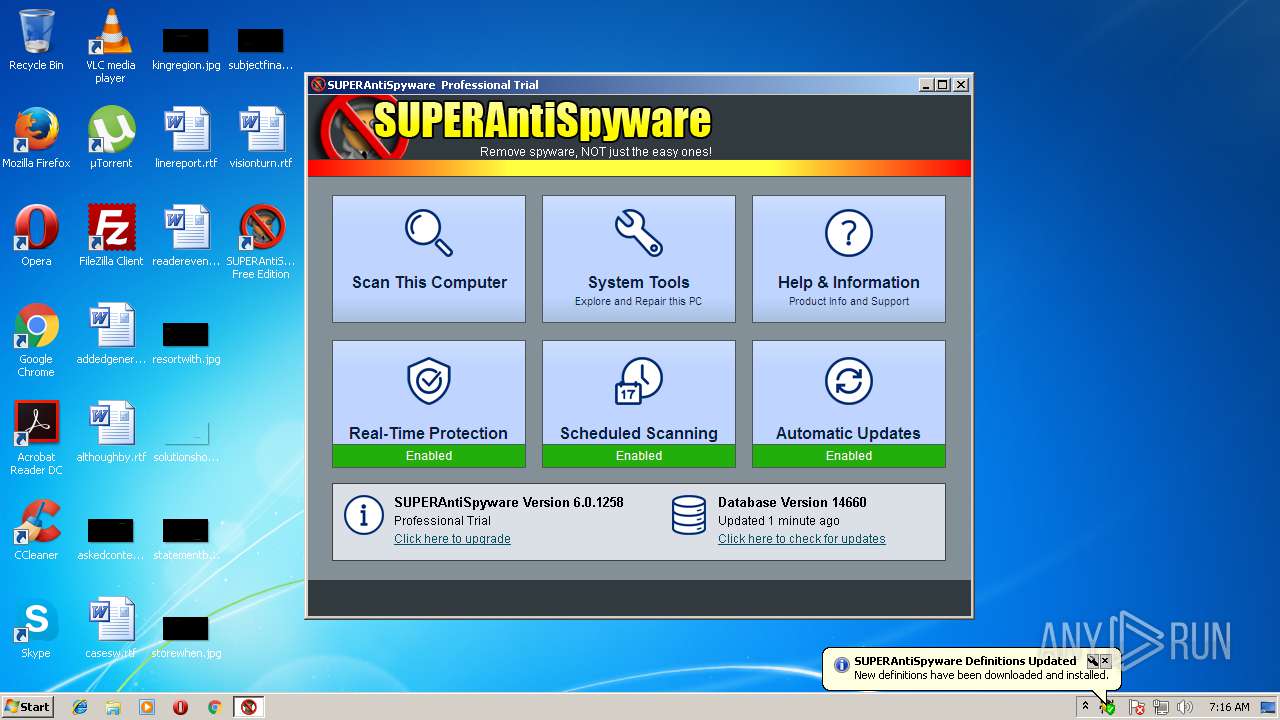Click SUPERAntiSpyware tray icon
The image size is (1280, 720).
pos(1108,707)
